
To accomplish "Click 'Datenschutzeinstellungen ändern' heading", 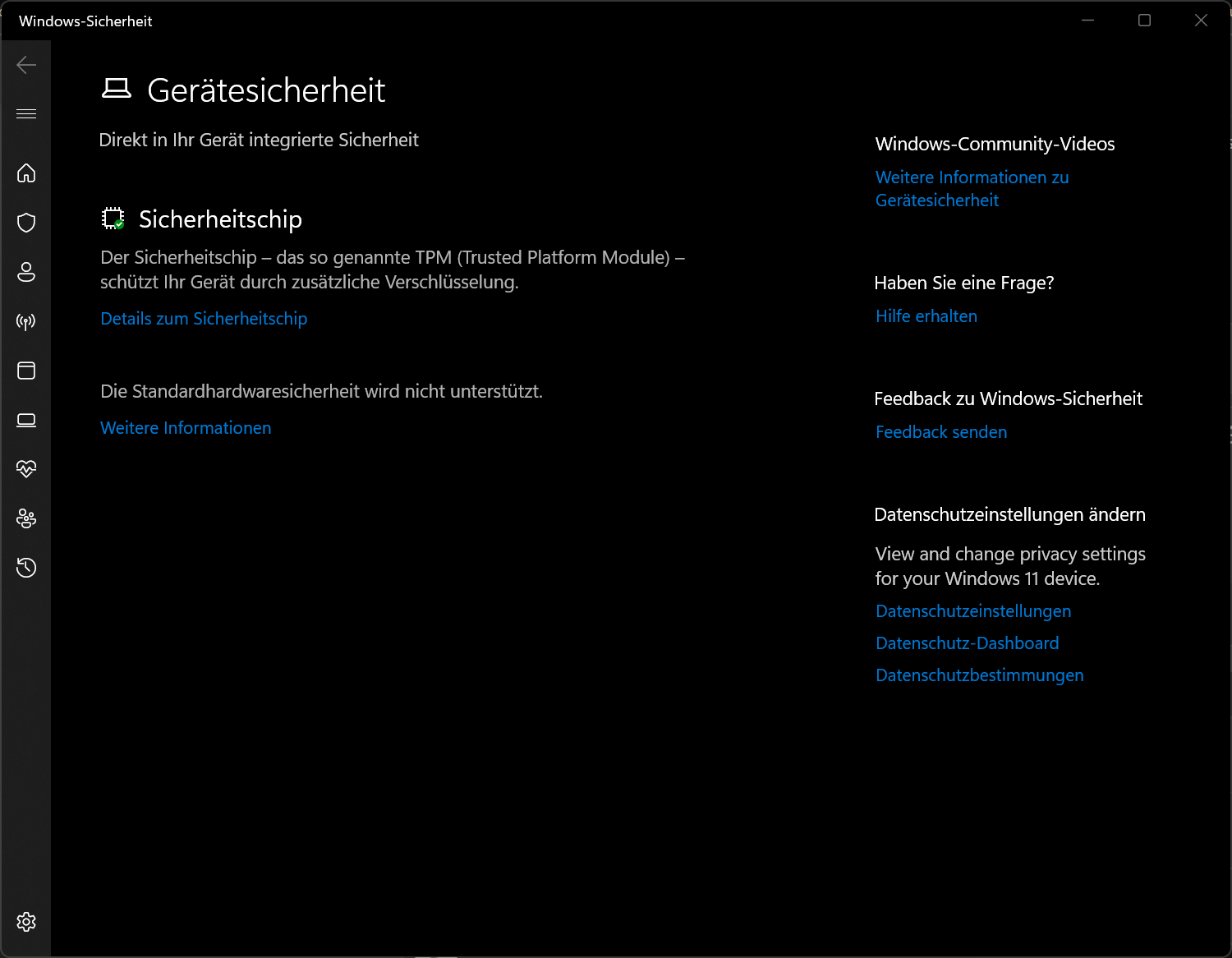I will point(1010,514).
